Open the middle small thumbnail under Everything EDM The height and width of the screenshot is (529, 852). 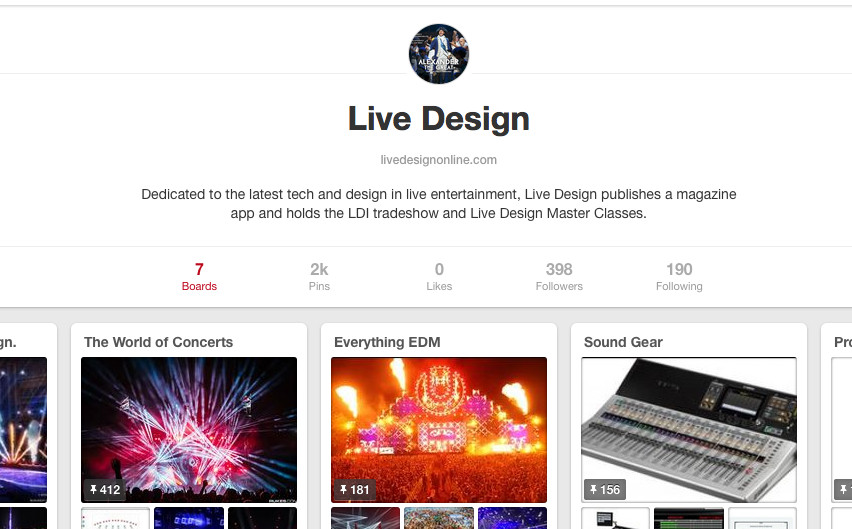pyautogui.click(x=439, y=518)
